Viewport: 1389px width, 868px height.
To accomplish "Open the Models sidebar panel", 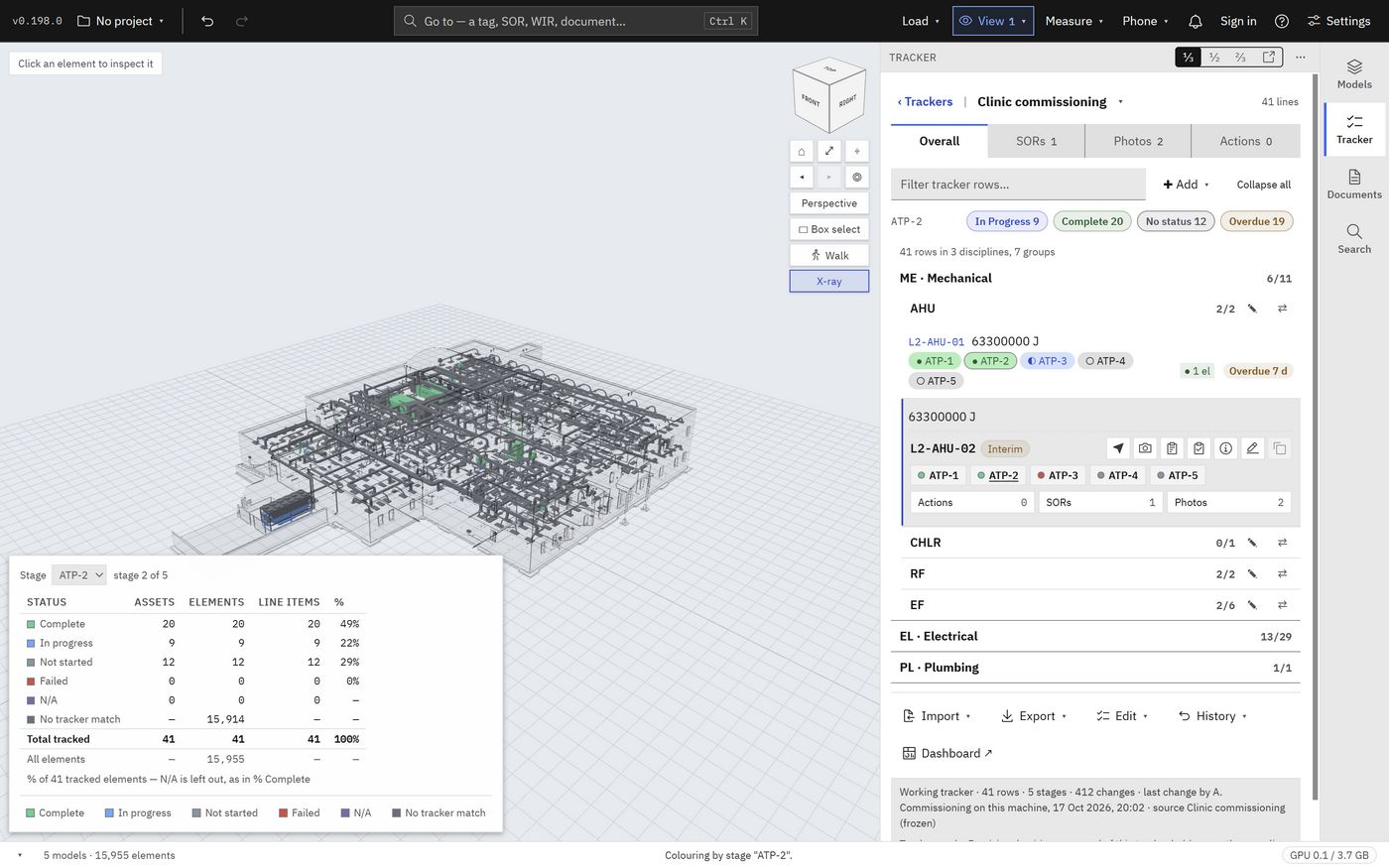I will 1353,74.
